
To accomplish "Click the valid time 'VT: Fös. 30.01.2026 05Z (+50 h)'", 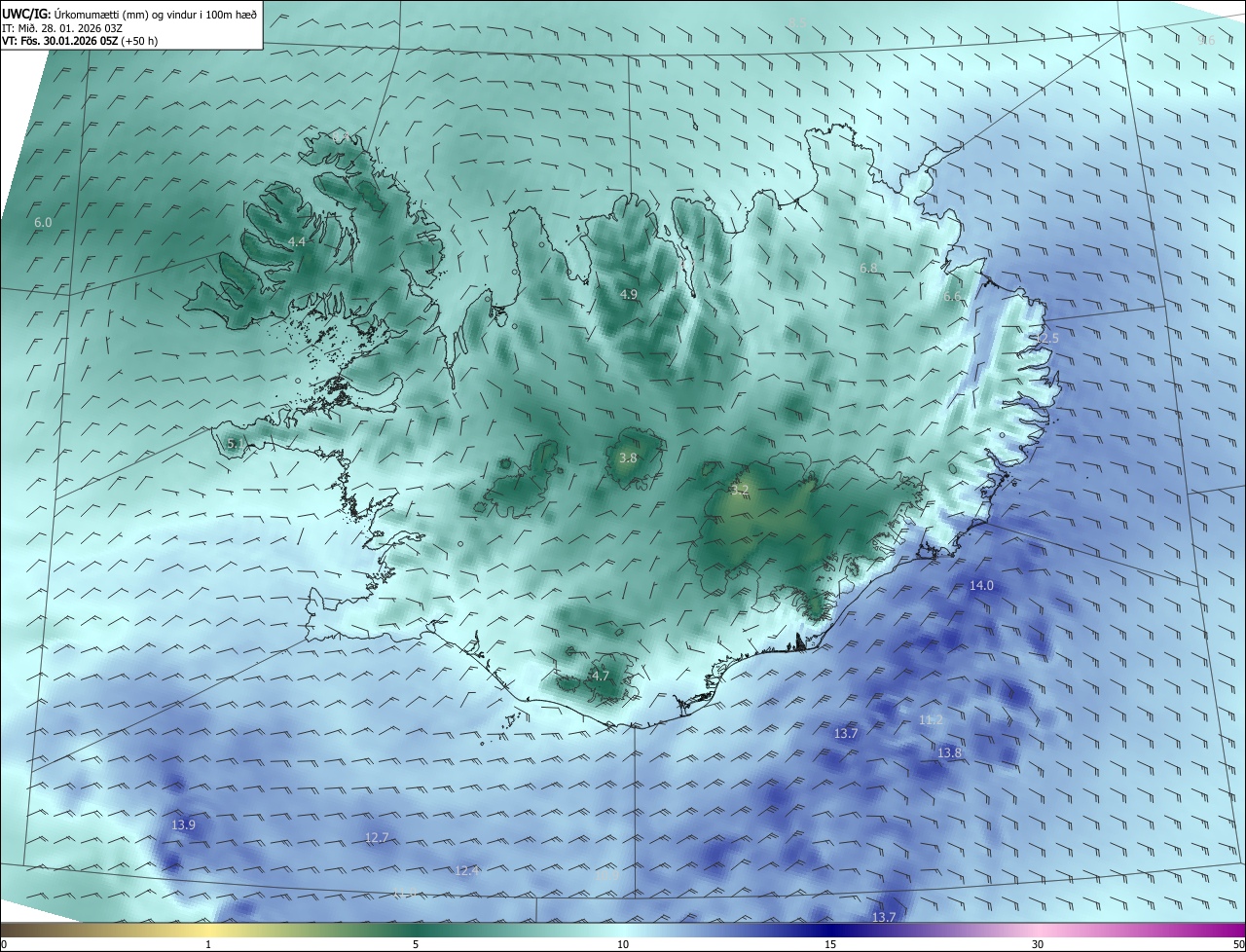I will click(80, 41).
